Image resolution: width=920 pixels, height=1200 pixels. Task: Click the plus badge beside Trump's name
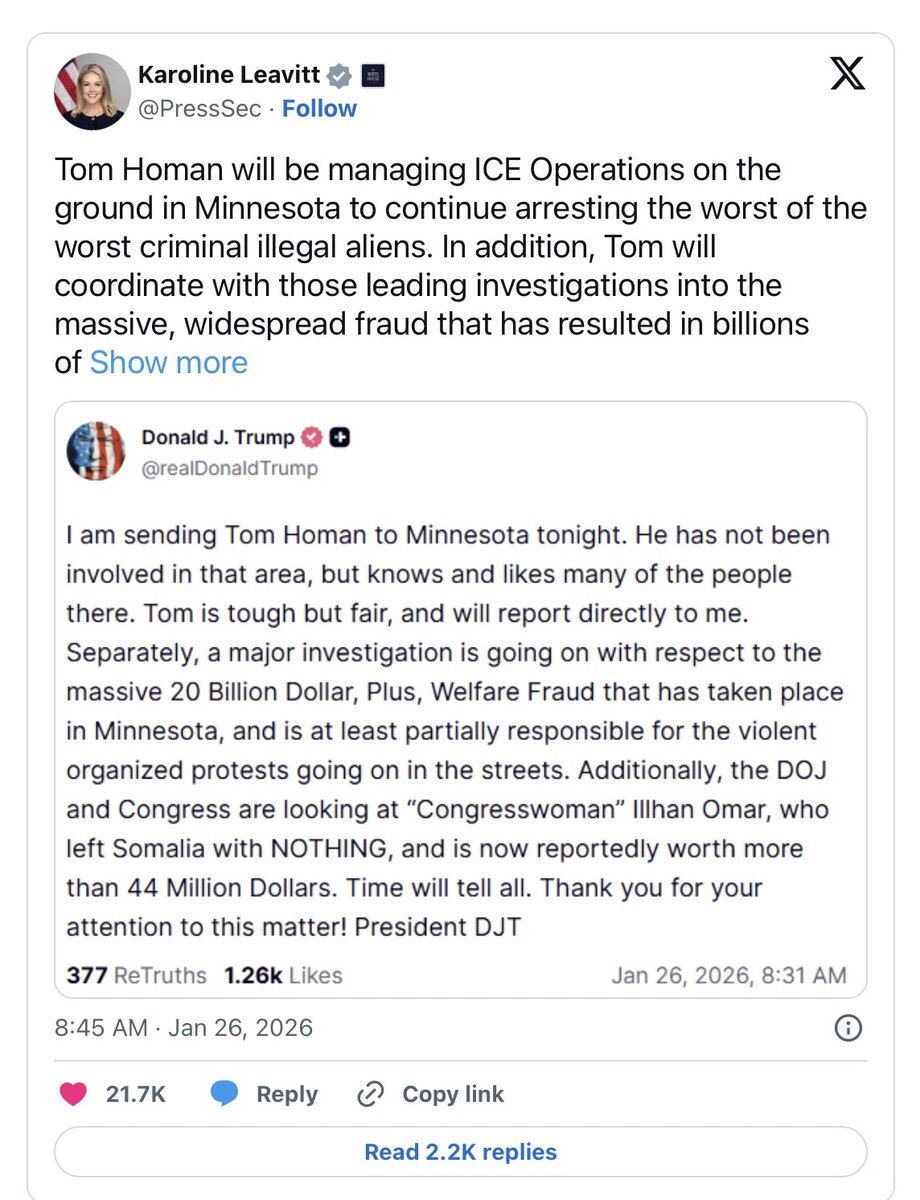pos(340,437)
